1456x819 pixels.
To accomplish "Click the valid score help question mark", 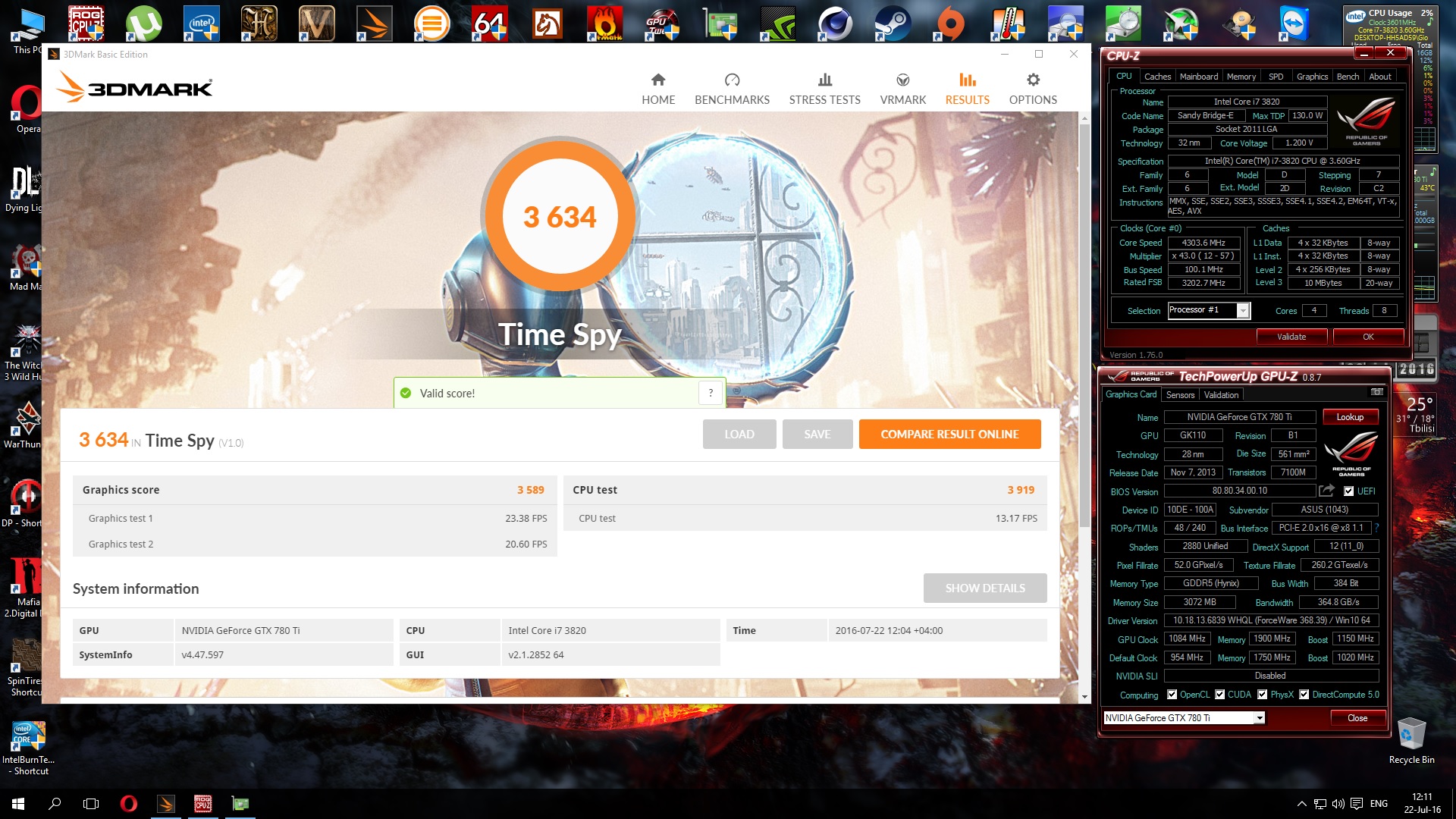I will click(711, 393).
